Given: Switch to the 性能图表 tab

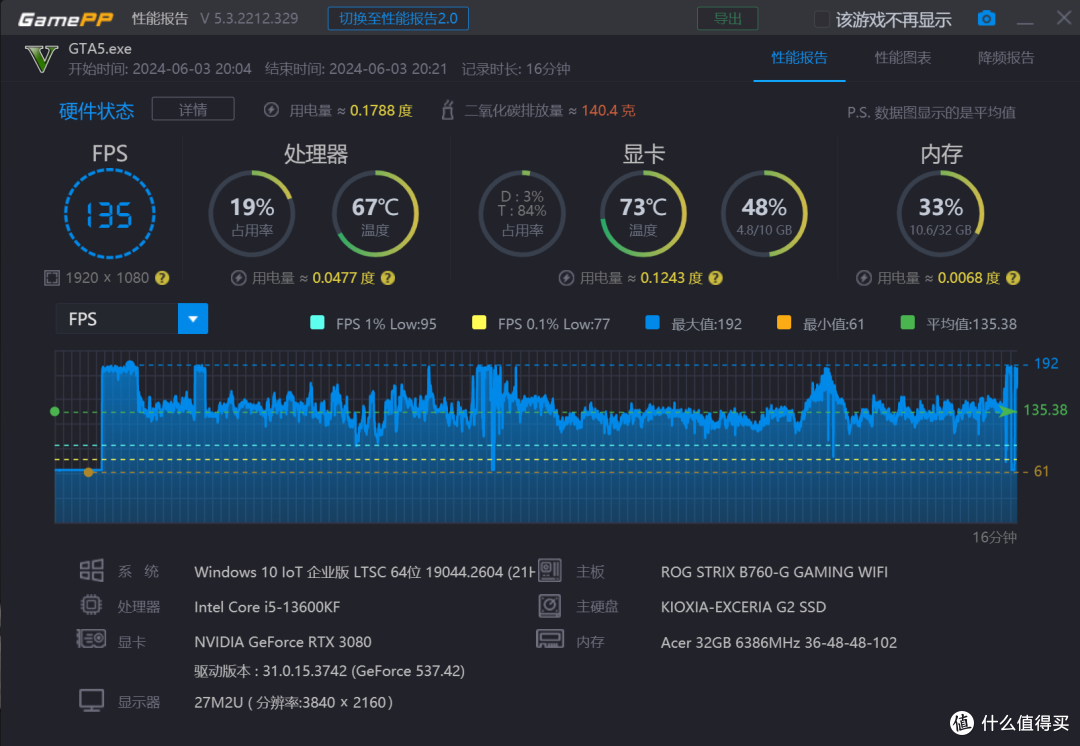Looking at the screenshot, I should click(x=902, y=58).
